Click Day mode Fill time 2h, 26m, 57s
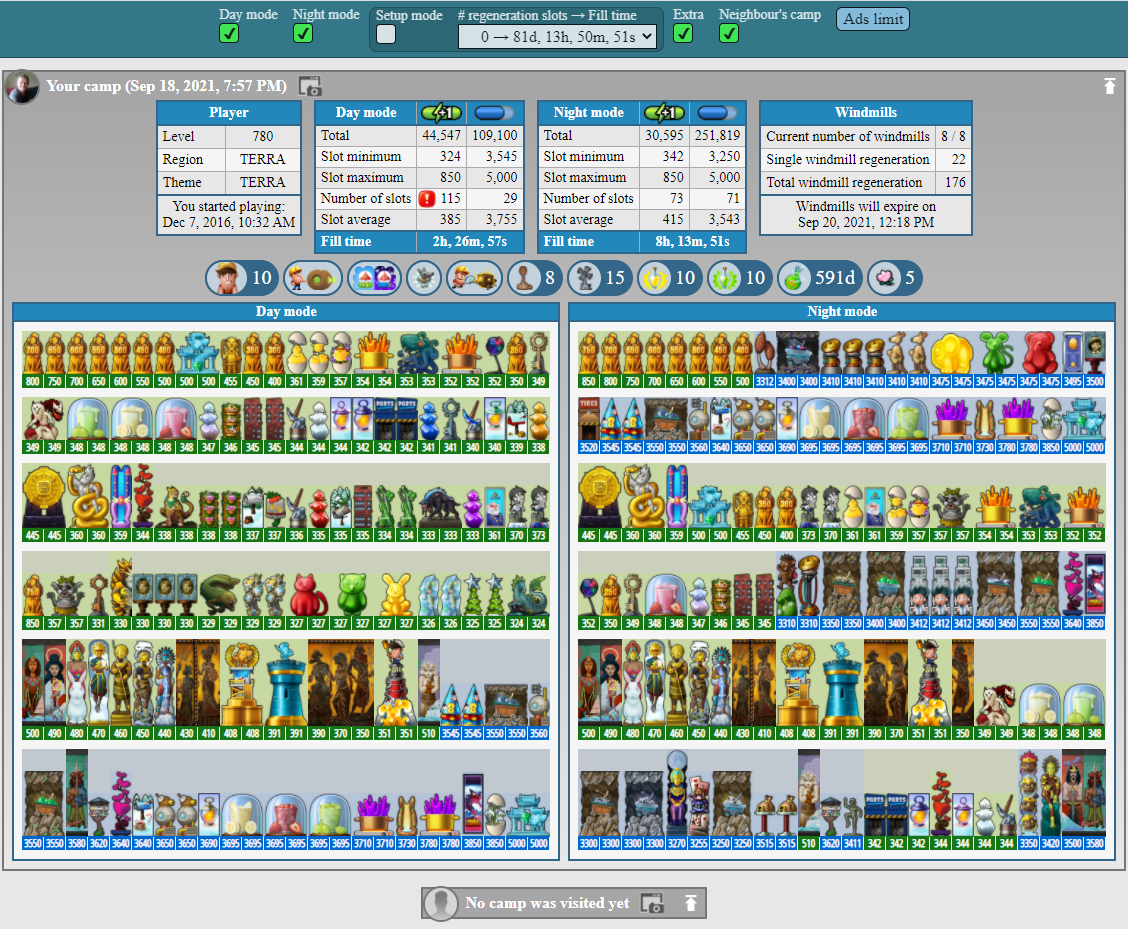1128x929 pixels. tap(470, 242)
